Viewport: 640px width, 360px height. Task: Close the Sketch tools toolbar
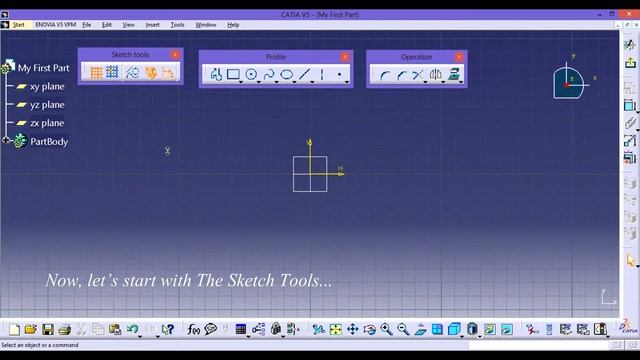click(x=175, y=54)
